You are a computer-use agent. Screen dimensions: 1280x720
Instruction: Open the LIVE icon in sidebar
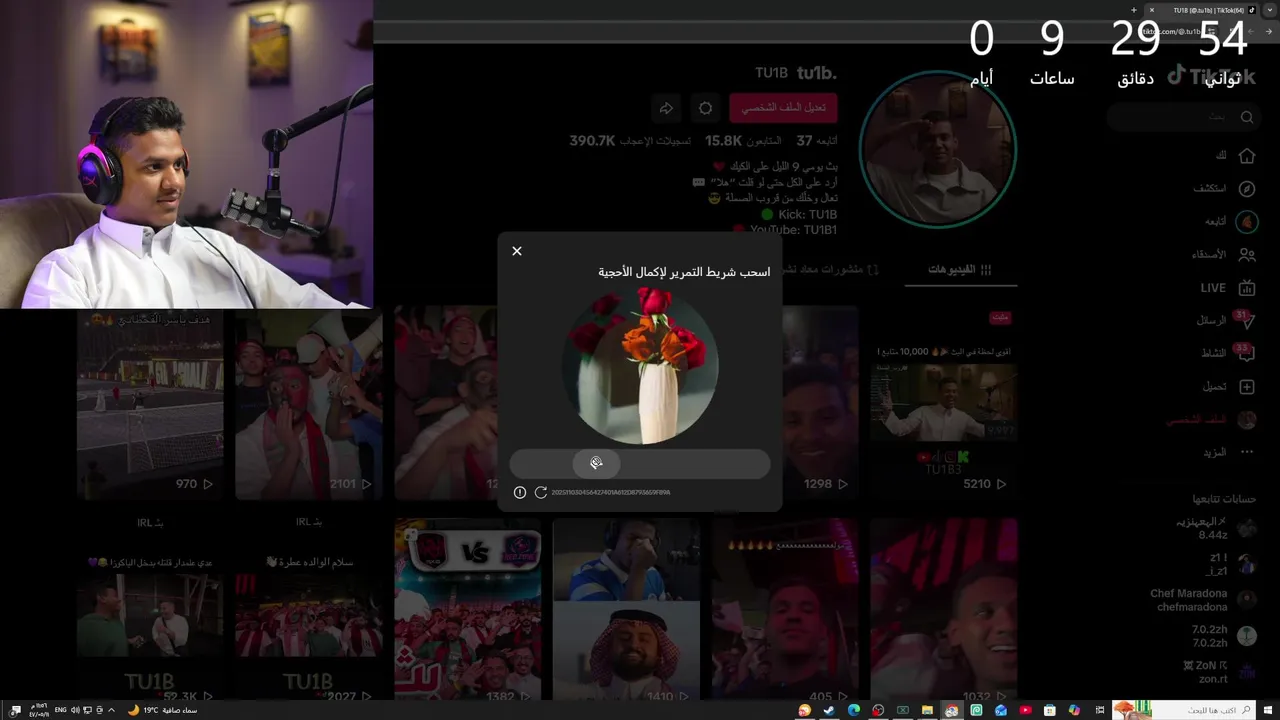(x=1246, y=288)
